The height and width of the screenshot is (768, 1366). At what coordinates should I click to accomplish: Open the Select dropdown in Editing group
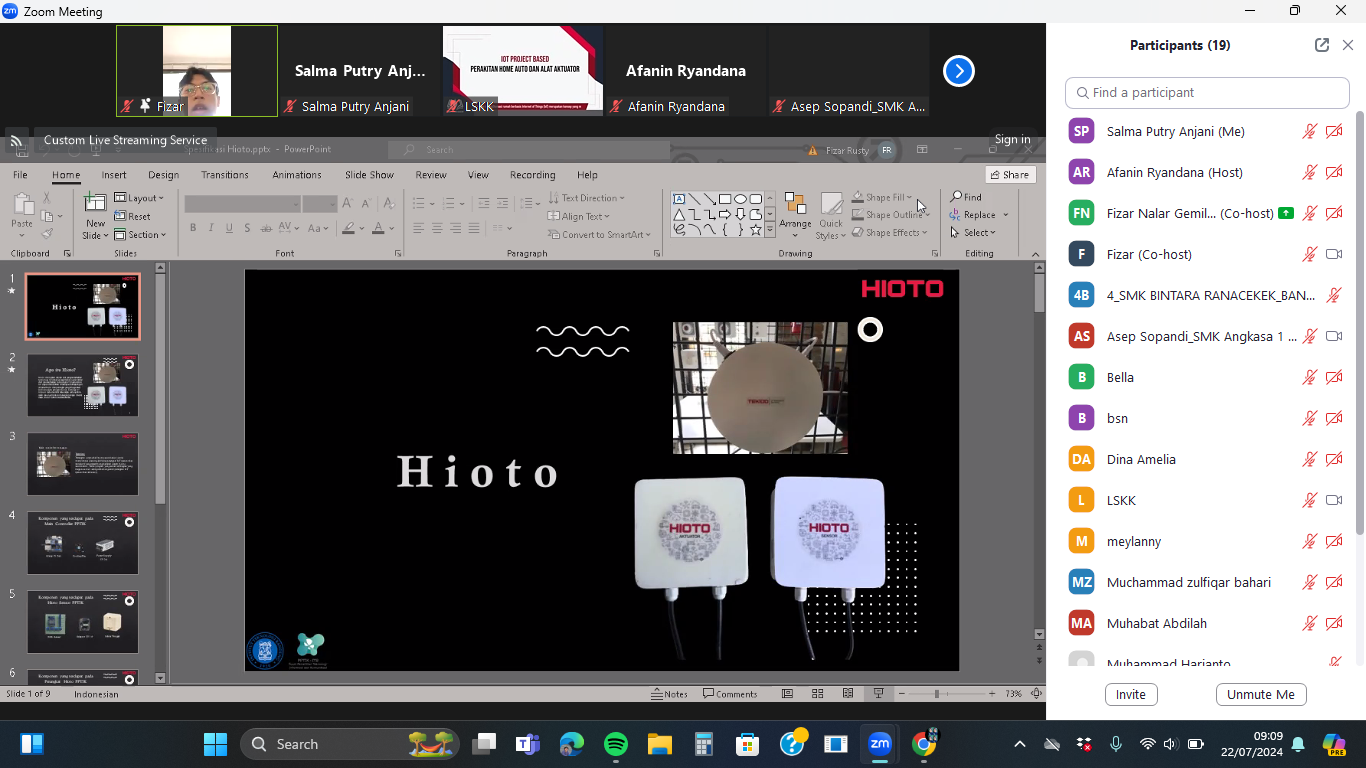[x=973, y=233]
